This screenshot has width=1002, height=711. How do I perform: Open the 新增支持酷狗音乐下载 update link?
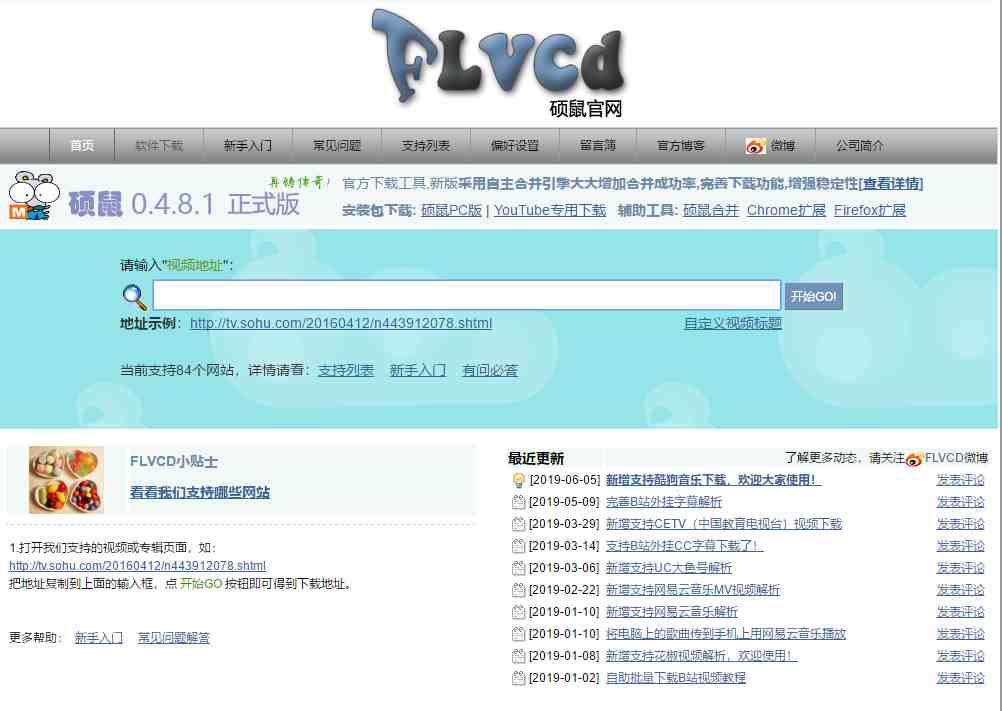coord(713,480)
